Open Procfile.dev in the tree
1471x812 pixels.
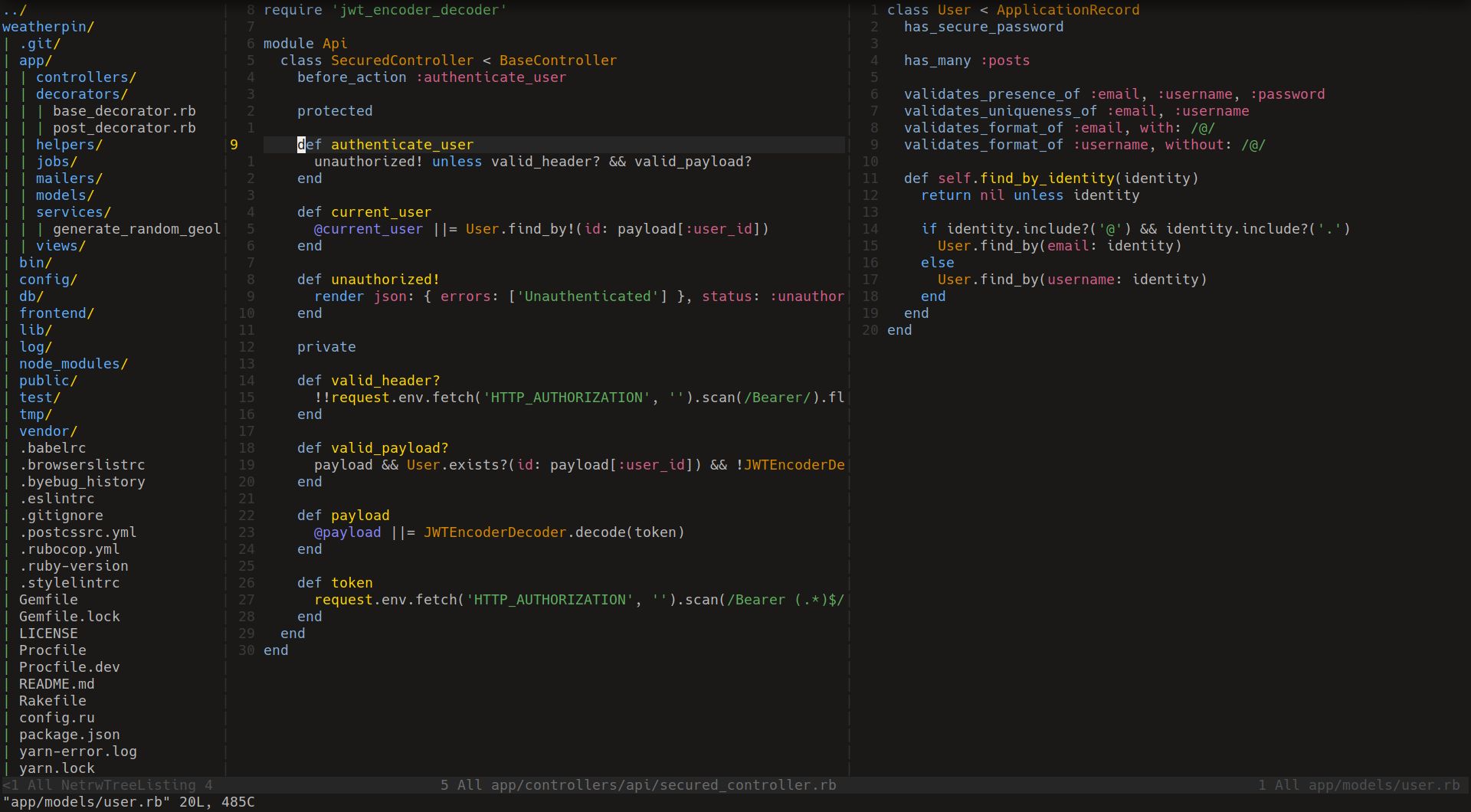[x=69, y=666]
